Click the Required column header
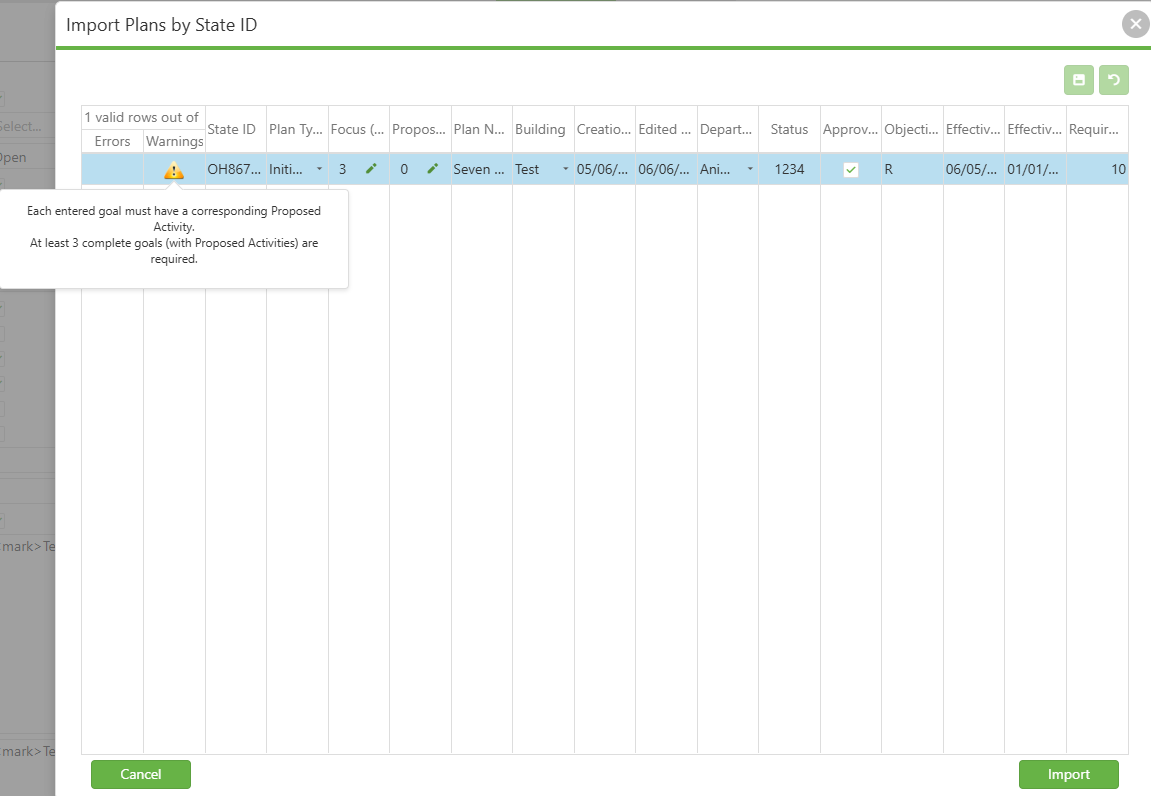1151x796 pixels. pos(1097,129)
